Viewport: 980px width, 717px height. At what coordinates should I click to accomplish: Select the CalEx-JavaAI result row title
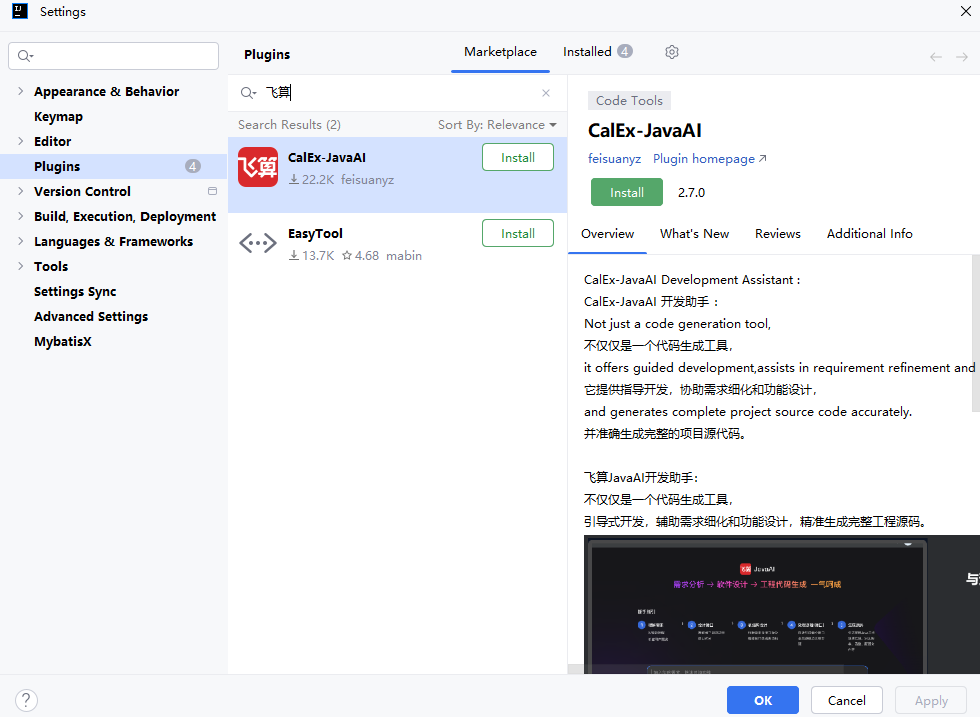(327, 158)
